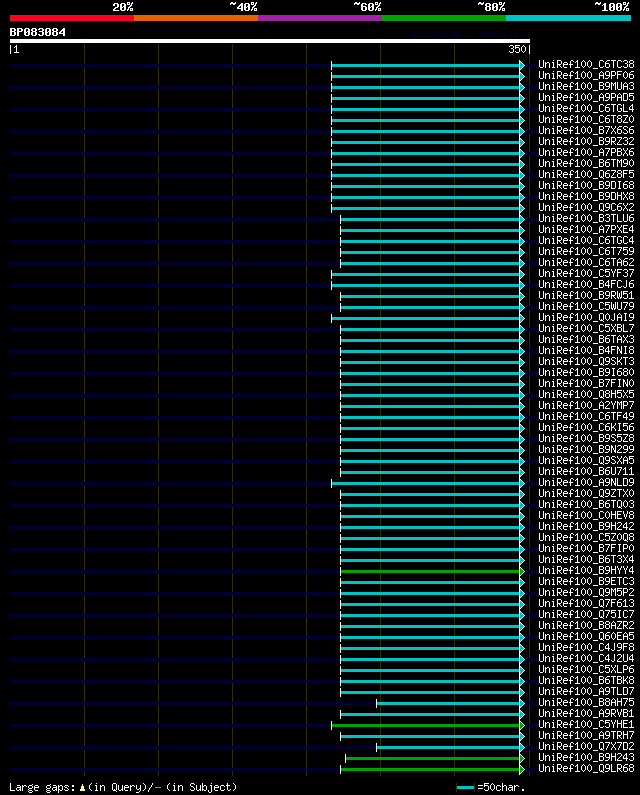The width and height of the screenshot is (640, 795).
Task: Select hit label UniRef100_C6T8Z0
Action: point(586,119)
